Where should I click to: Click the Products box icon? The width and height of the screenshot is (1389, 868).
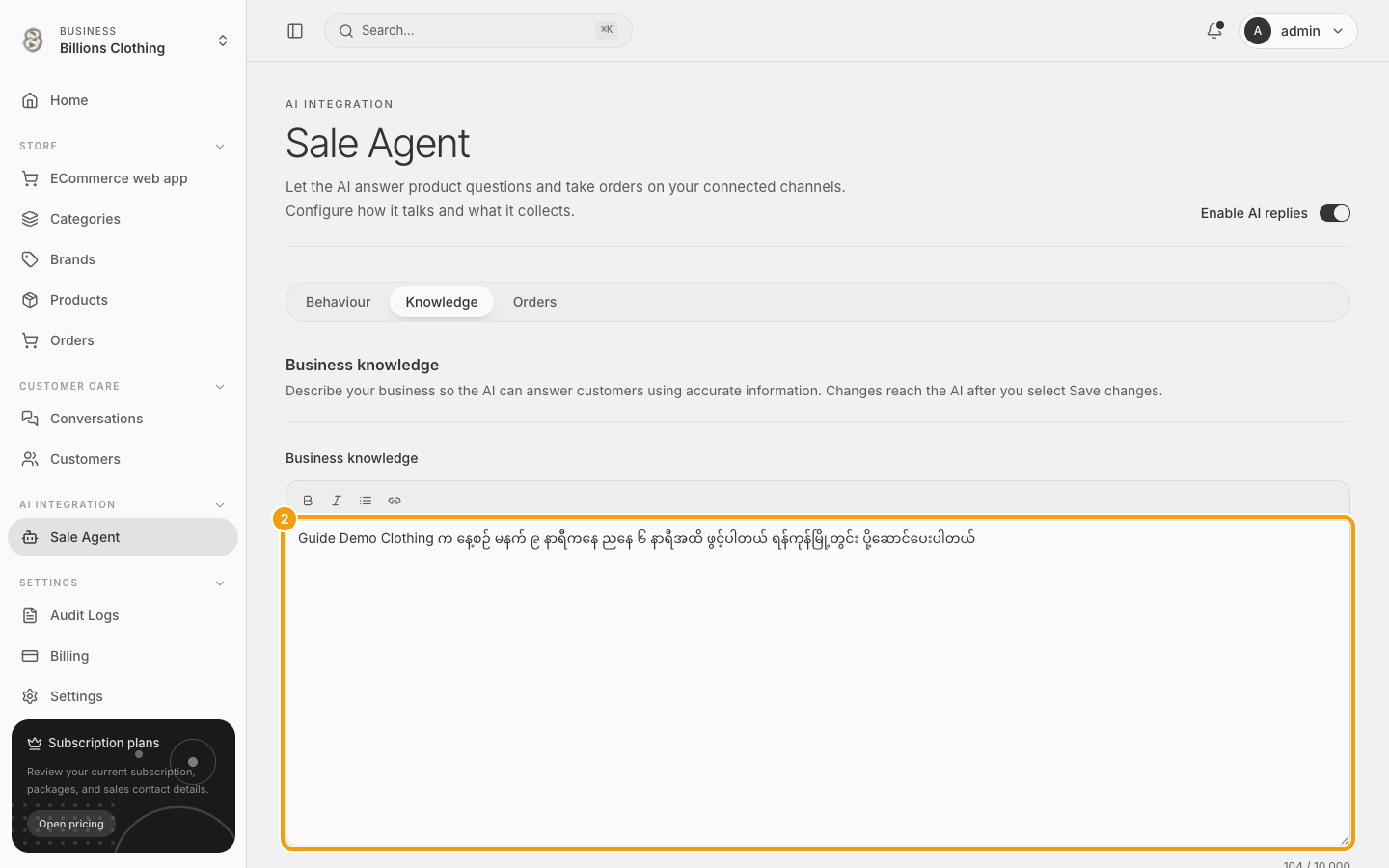pos(30,300)
